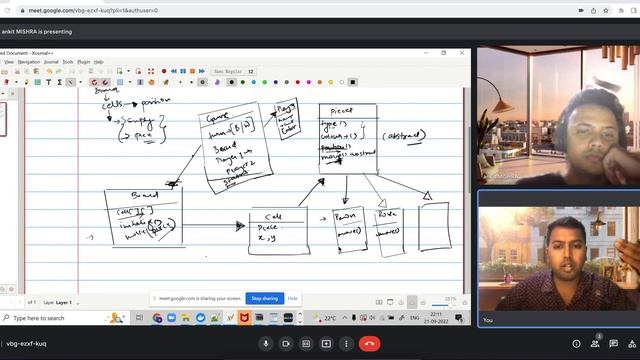Pick the light blue color swatch
Screen dimensions: 640x360
pos(253,82)
